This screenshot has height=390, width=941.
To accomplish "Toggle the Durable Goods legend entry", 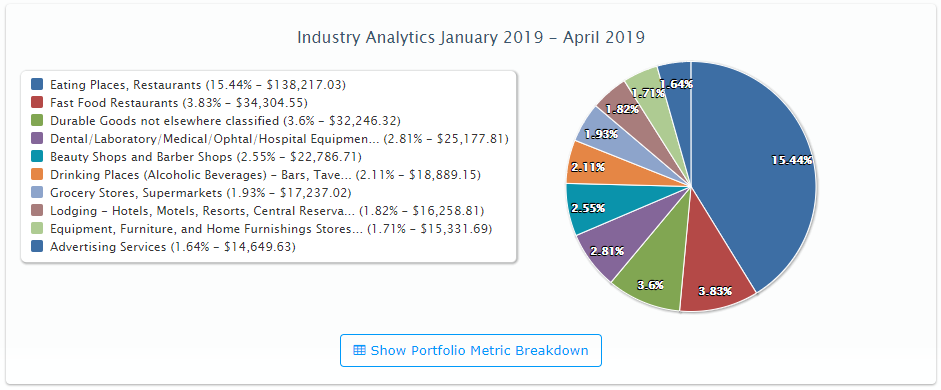I will pos(216,121).
